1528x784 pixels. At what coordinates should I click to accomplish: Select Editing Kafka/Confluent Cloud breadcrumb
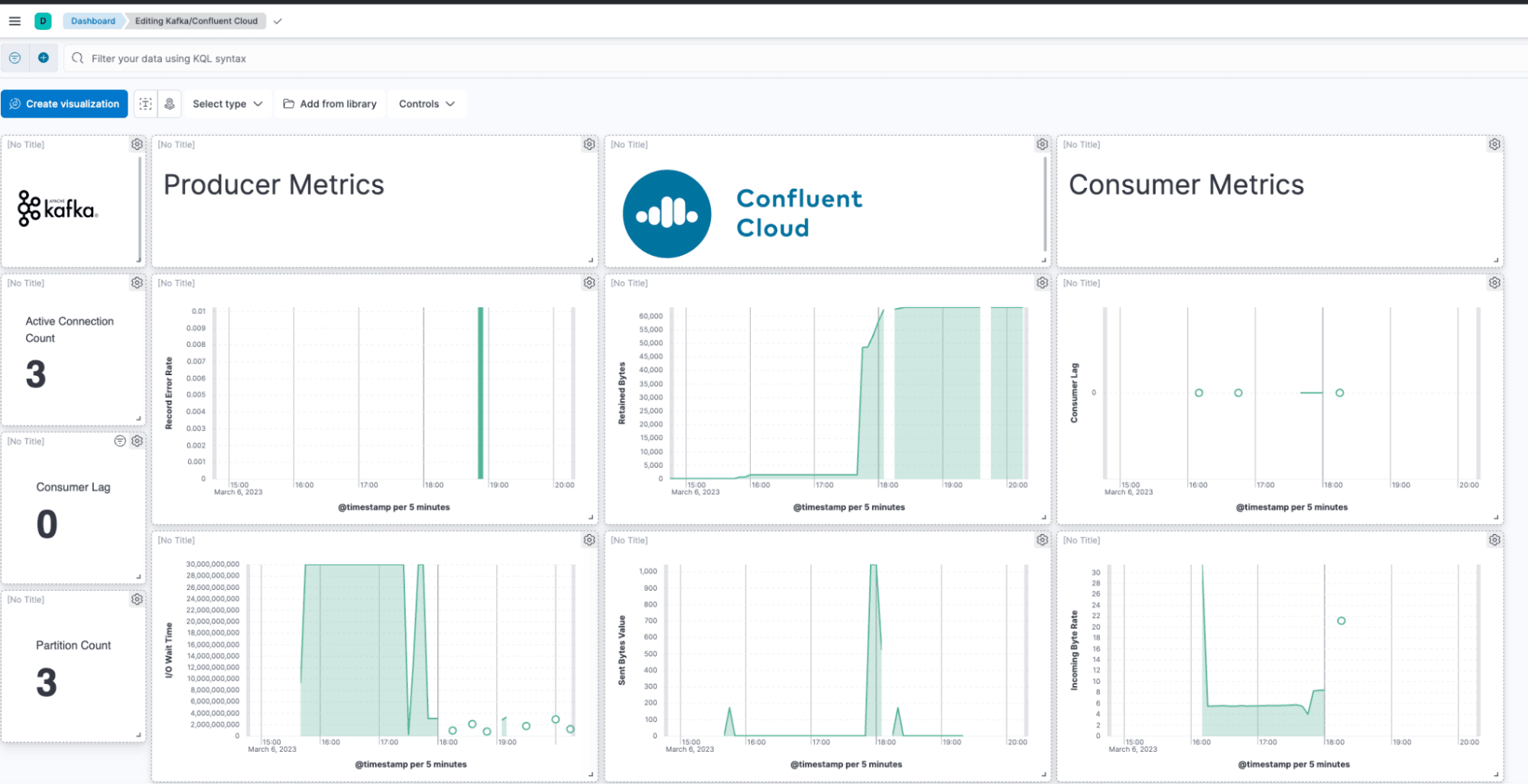[x=196, y=21]
